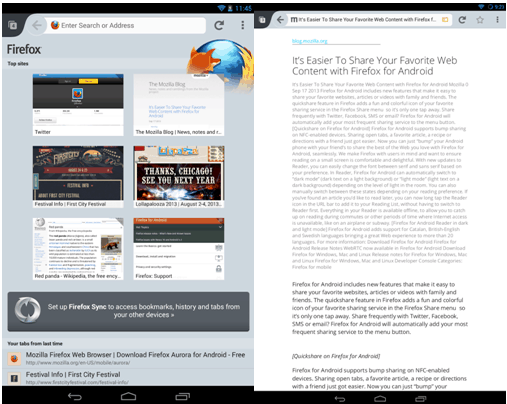Tap Quickshare on Firefox for Android caption
This screenshot has height=404, width=507.
tap(336, 356)
